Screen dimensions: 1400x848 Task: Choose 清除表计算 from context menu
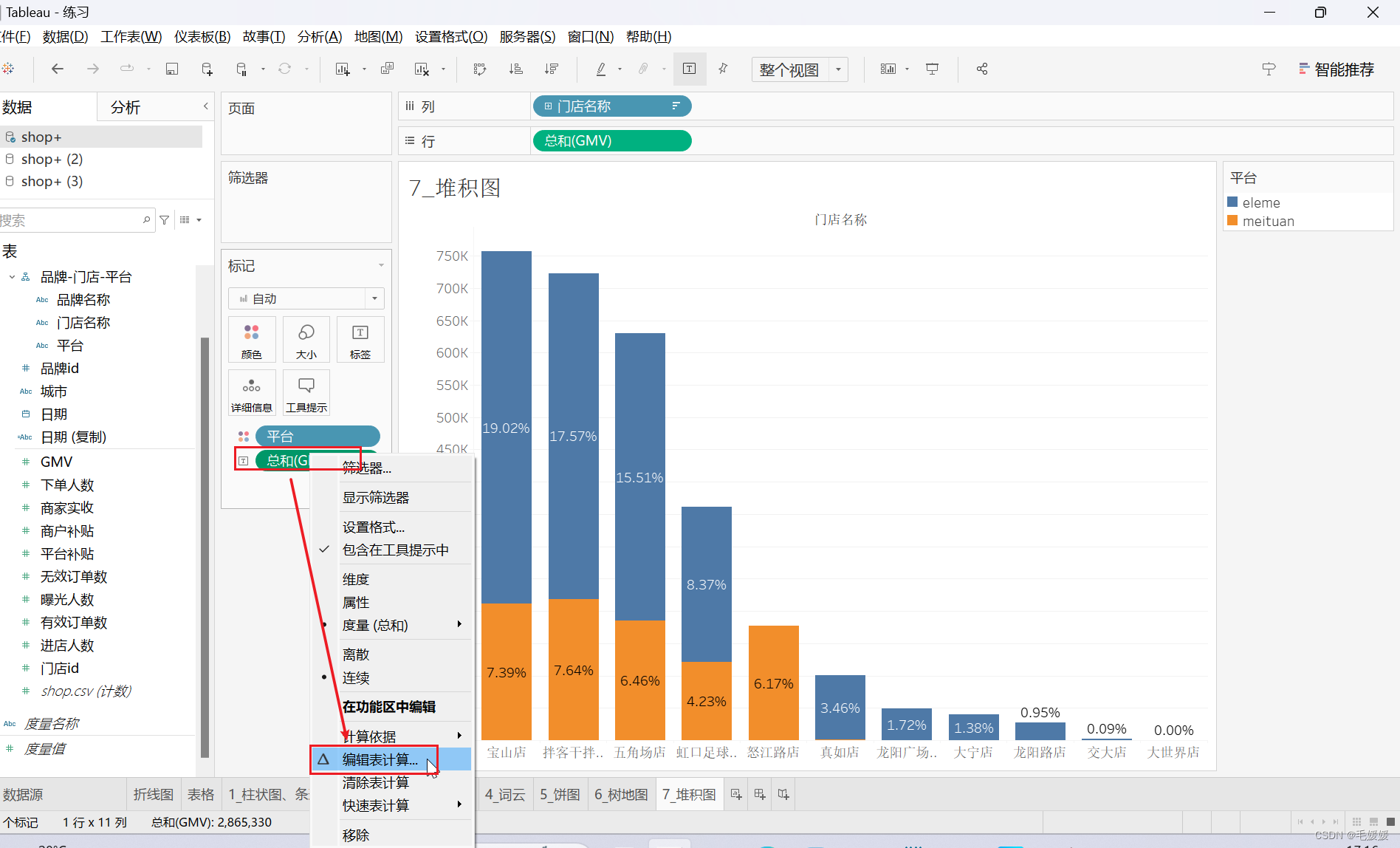[392, 782]
